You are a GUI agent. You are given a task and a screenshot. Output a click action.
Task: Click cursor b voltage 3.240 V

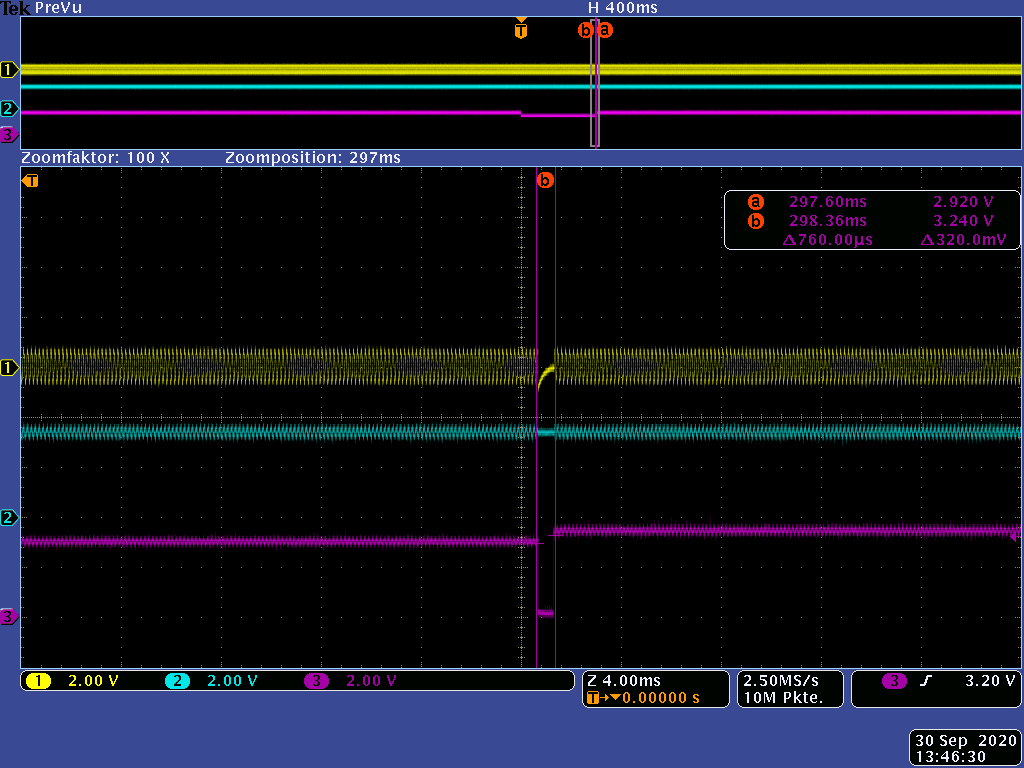coord(963,221)
